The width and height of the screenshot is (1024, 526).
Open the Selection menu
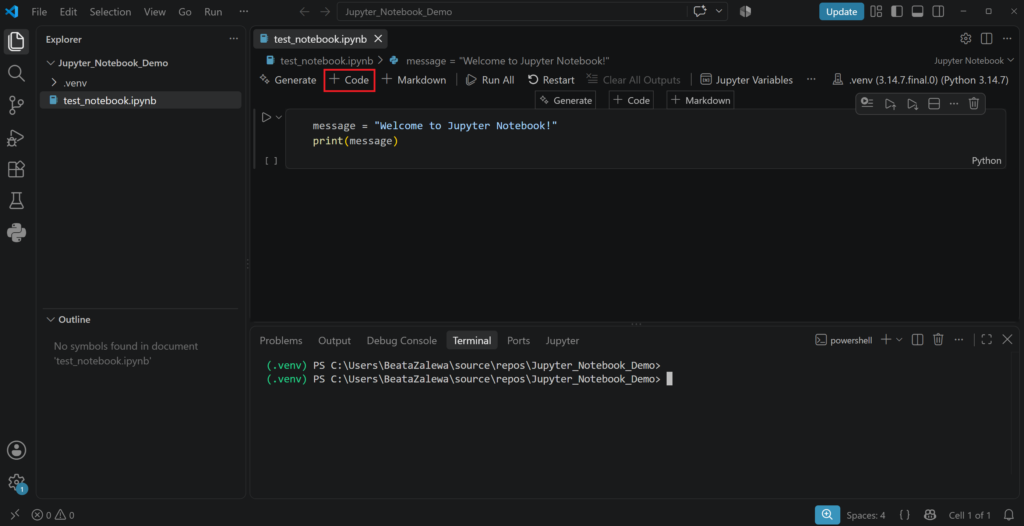pos(110,12)
